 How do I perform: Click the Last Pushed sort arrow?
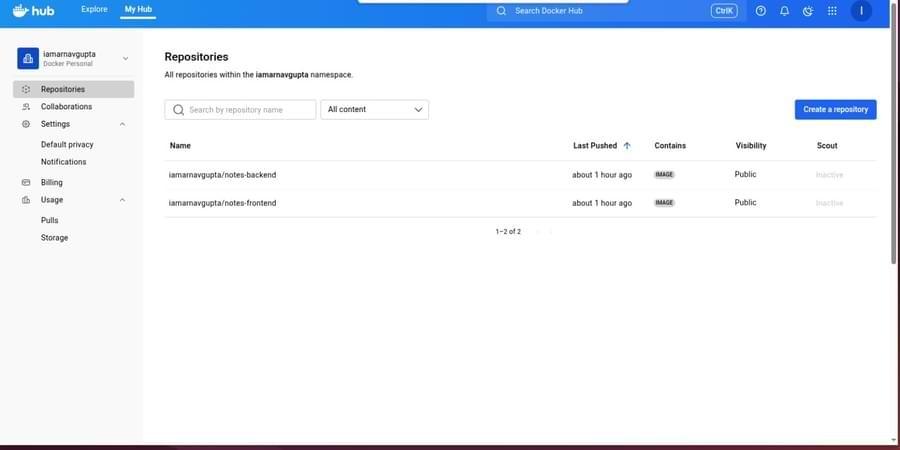click(627, 146)
